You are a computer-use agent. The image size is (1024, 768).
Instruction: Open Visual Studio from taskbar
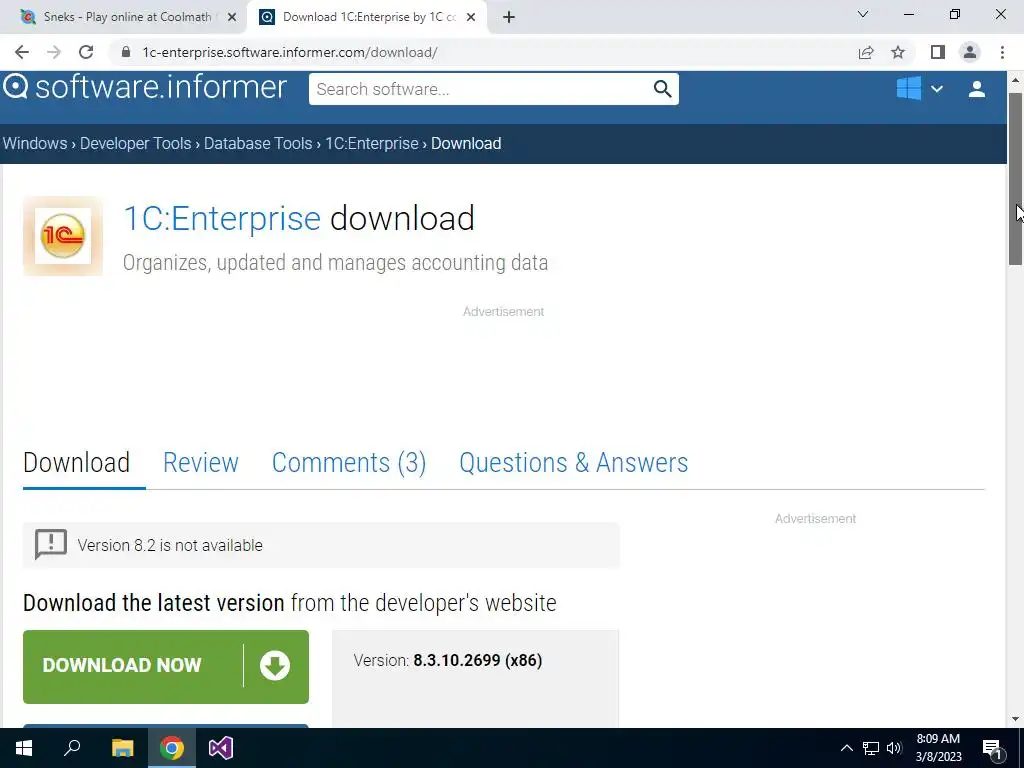click(221, 748)
